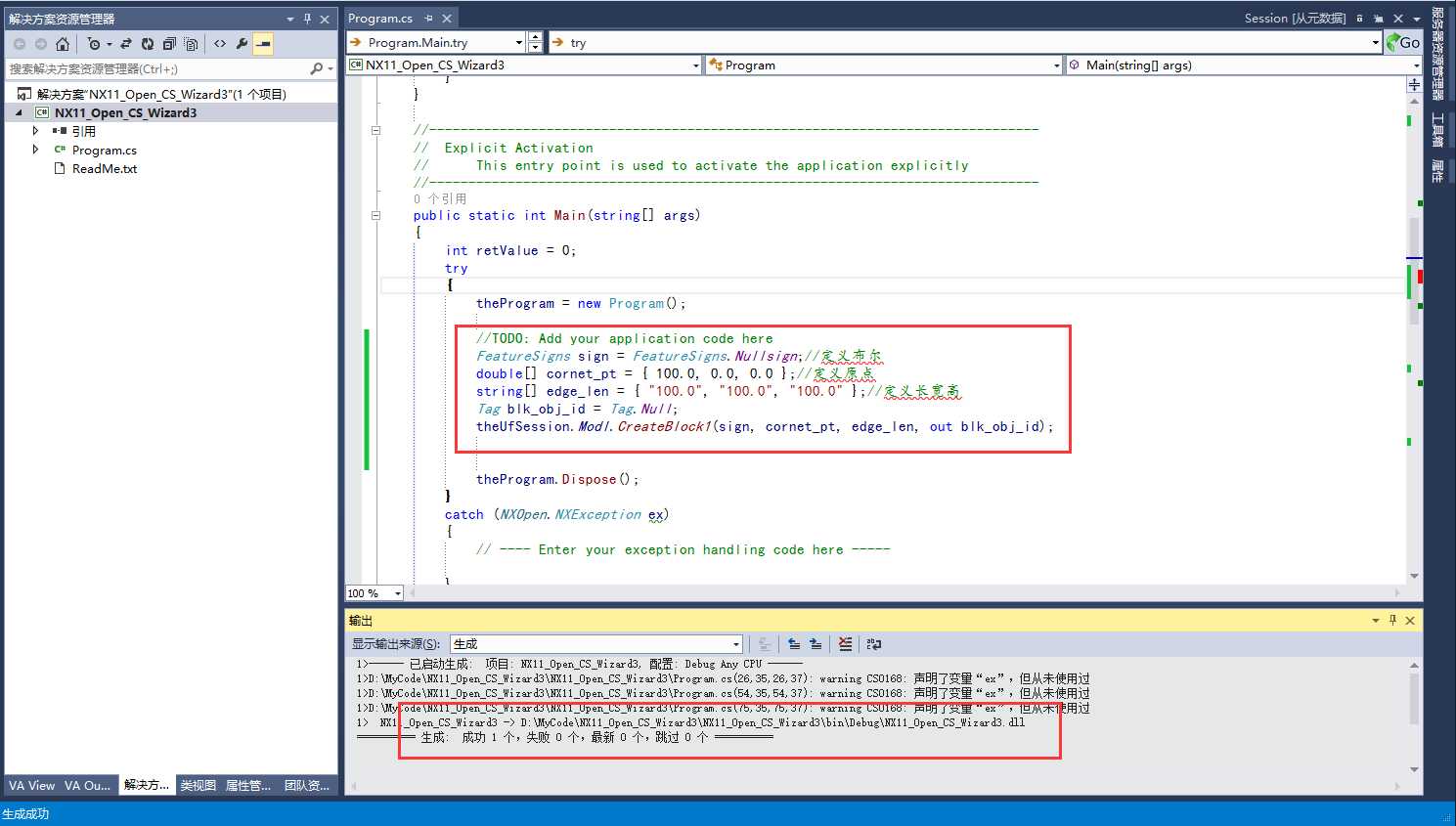The height and width of the screenshot is (826, 1456).
Task: Switch to the 解决方... tab
Action: 147,785
